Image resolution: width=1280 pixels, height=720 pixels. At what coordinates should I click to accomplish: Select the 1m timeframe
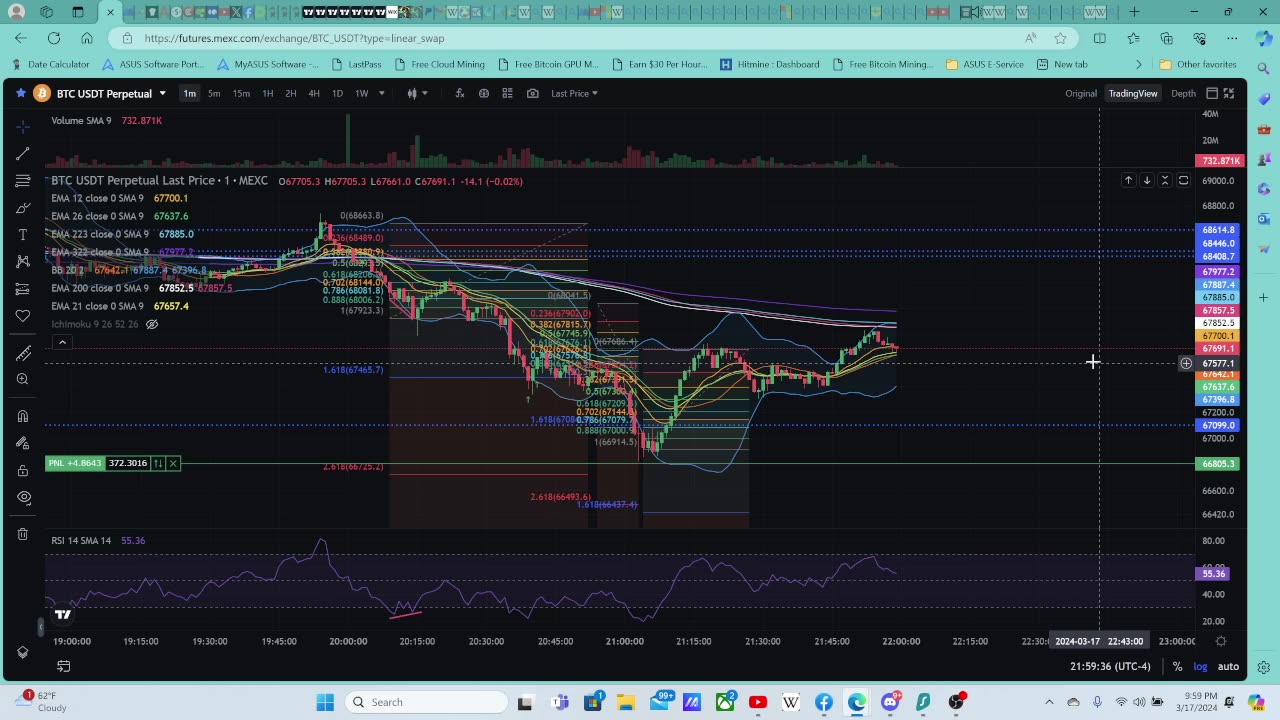tap(189, 93)
